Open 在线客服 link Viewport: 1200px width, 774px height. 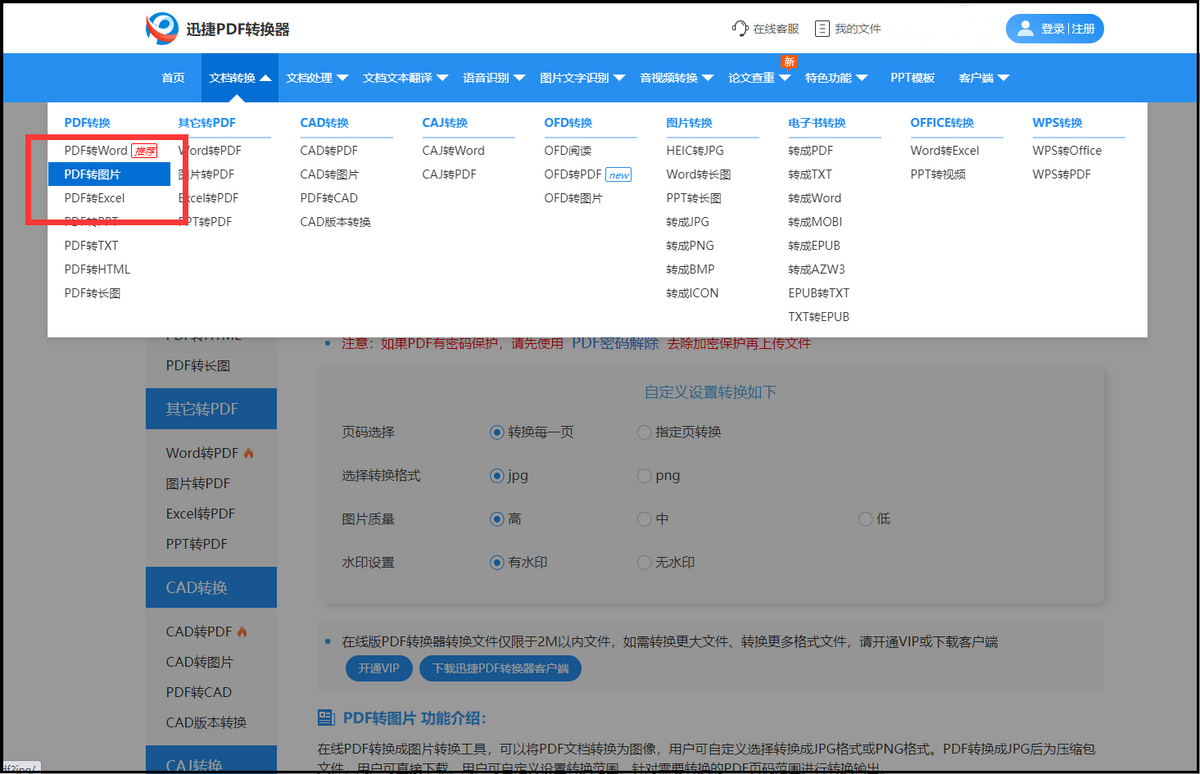click(x=765, y=29)
